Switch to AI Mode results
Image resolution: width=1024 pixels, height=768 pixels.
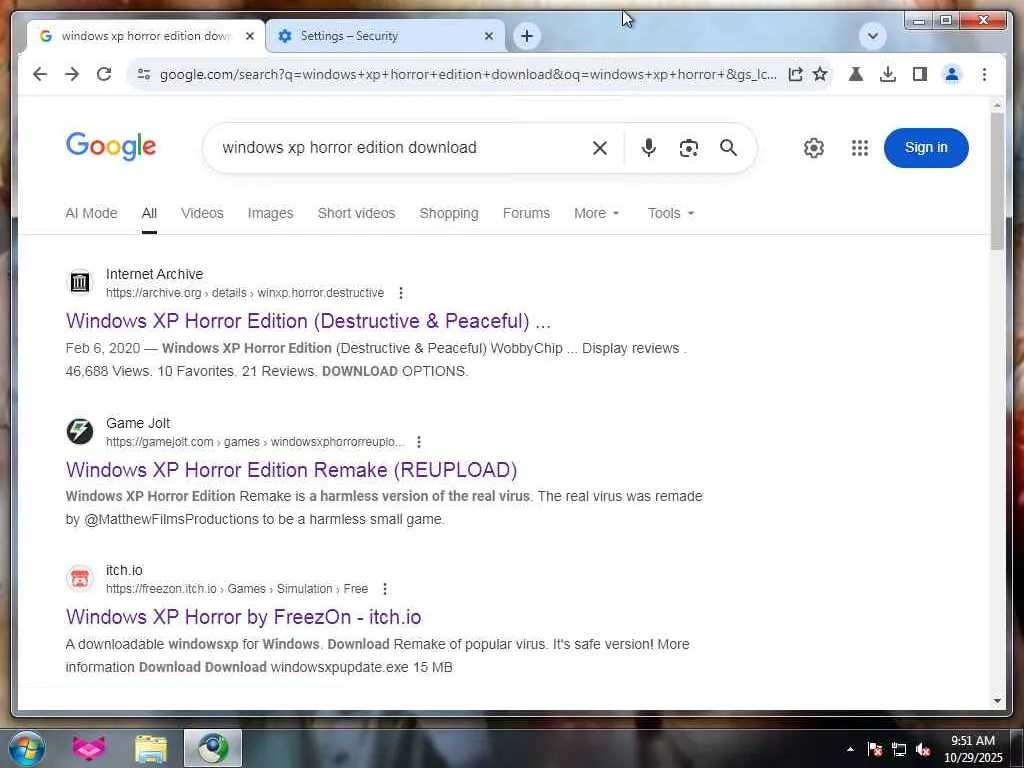91,214
